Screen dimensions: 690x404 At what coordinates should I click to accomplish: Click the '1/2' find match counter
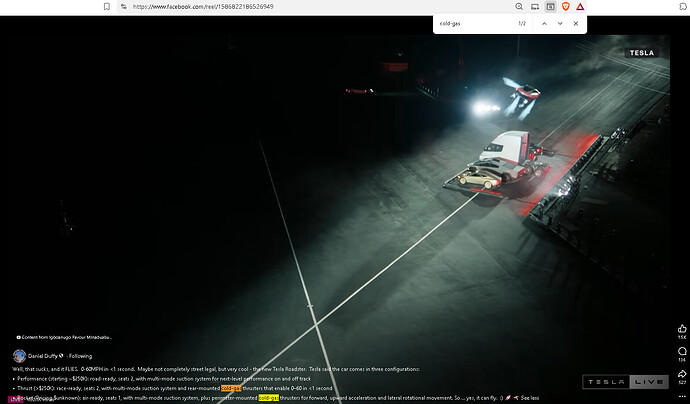click(x=522, y=23)
